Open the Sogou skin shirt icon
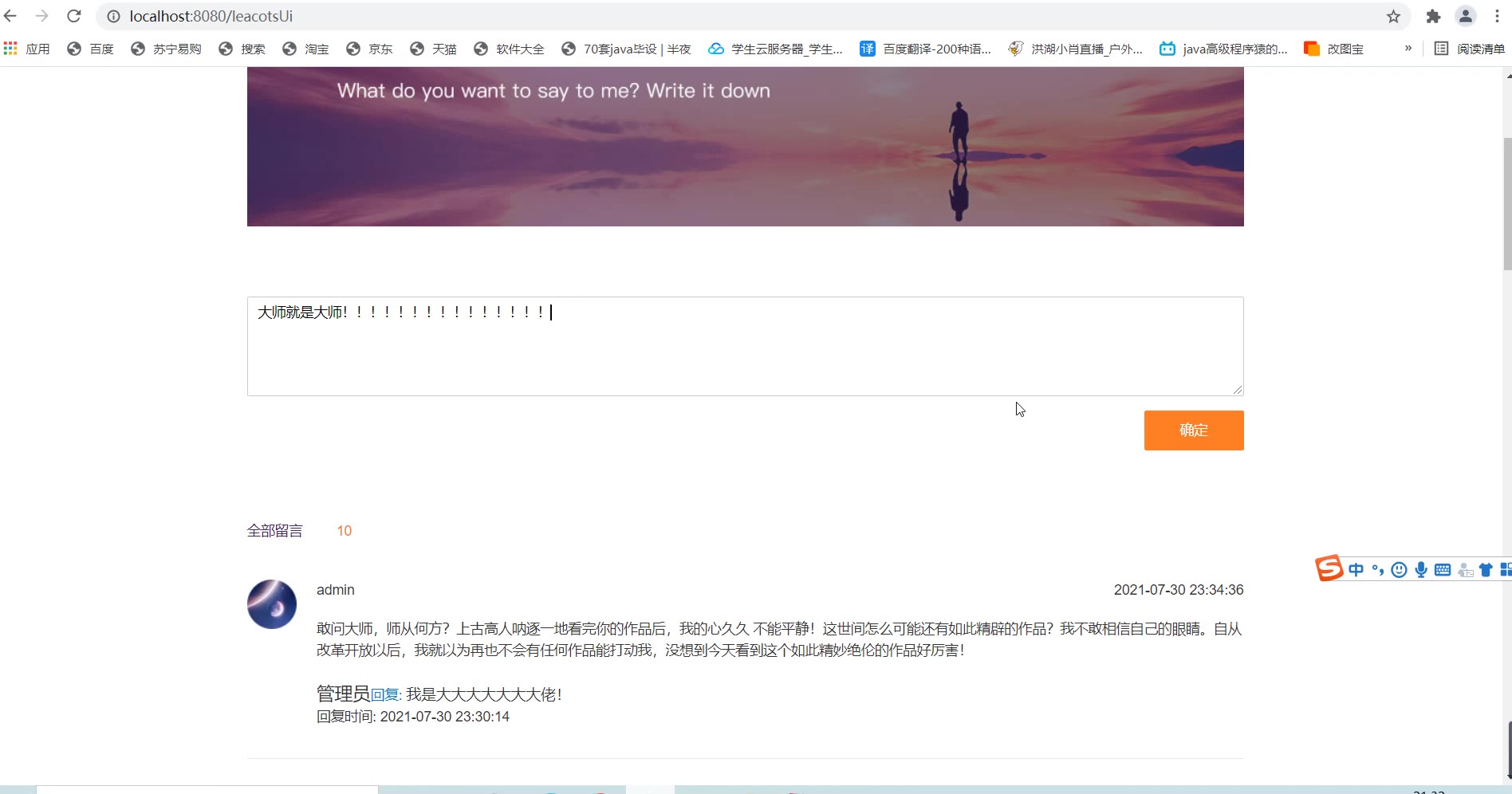The width and height of the screenshot is (1512, 794). pyautogui.click(x=1486, y=570)
